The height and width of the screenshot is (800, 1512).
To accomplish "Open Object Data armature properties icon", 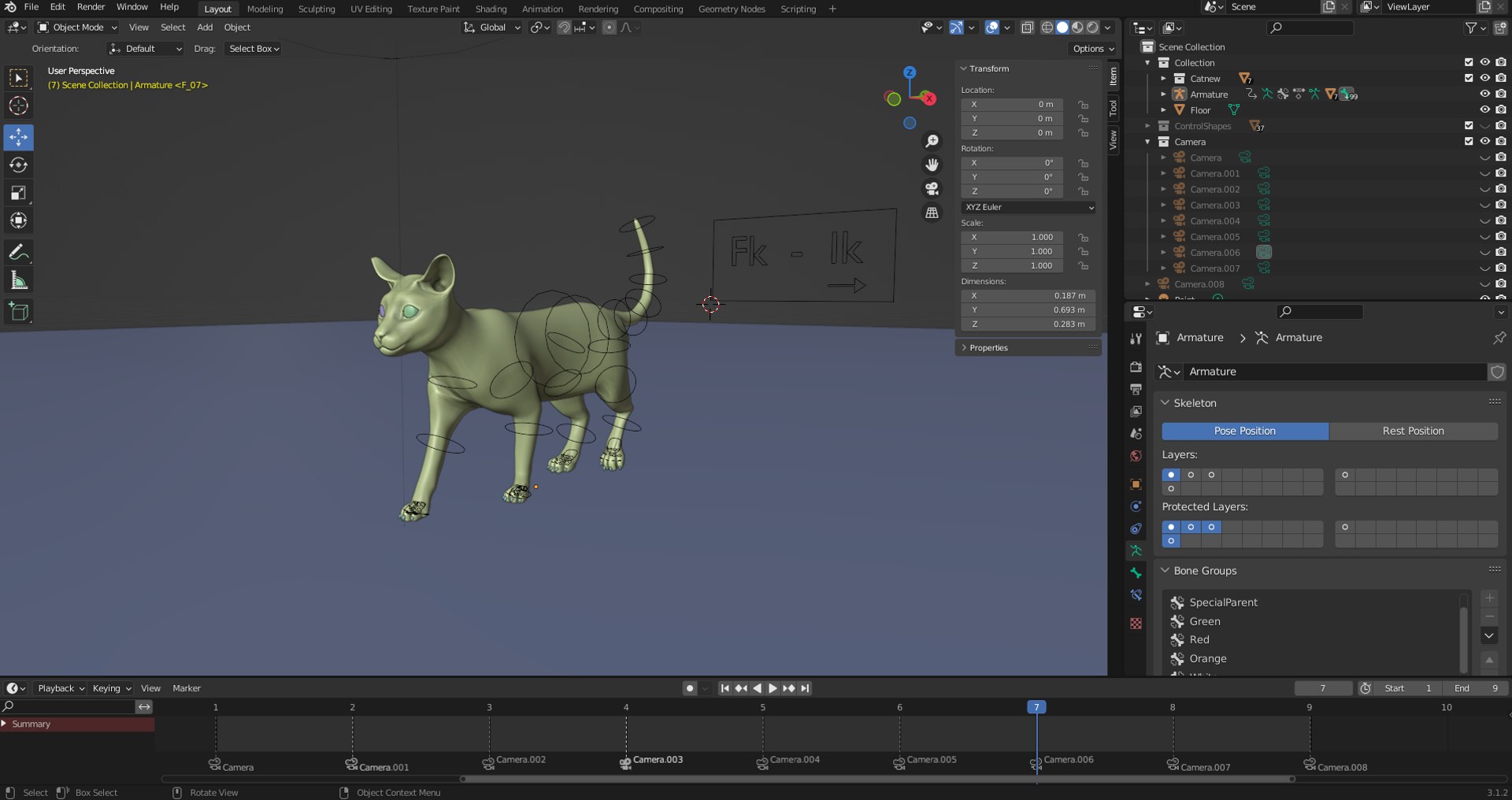I will [x=1136, y=550].
